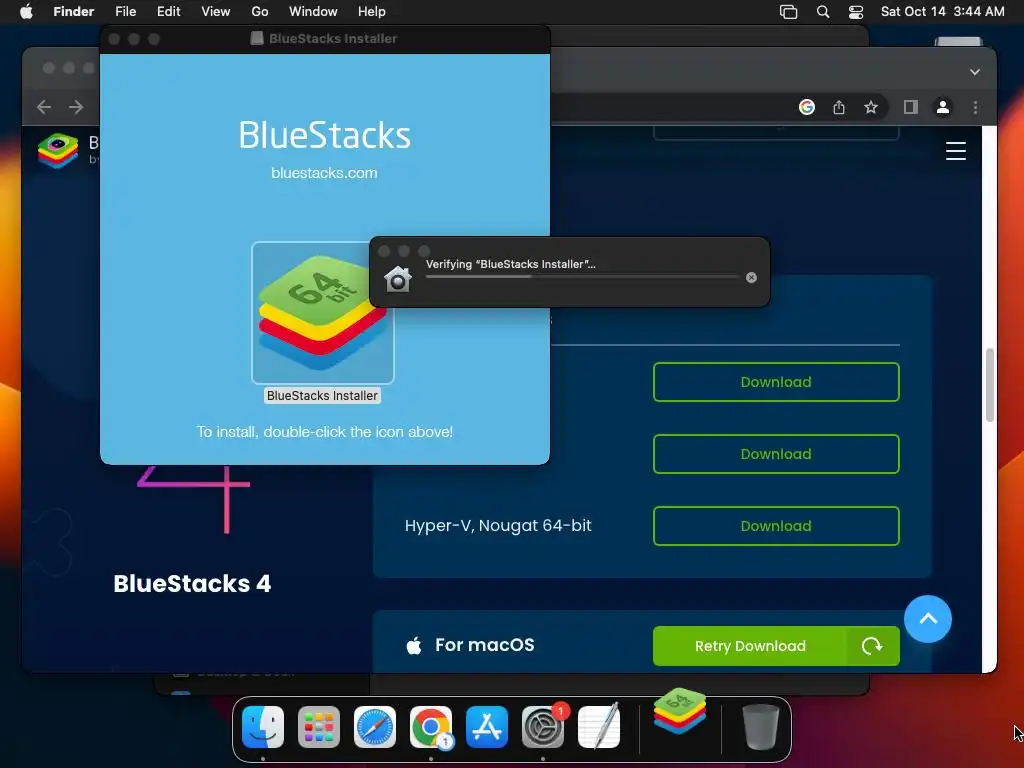The width and height of the screenshot is (1024, 768).
Task: Open the Trash from the Dock
Action: click(761, 727)
